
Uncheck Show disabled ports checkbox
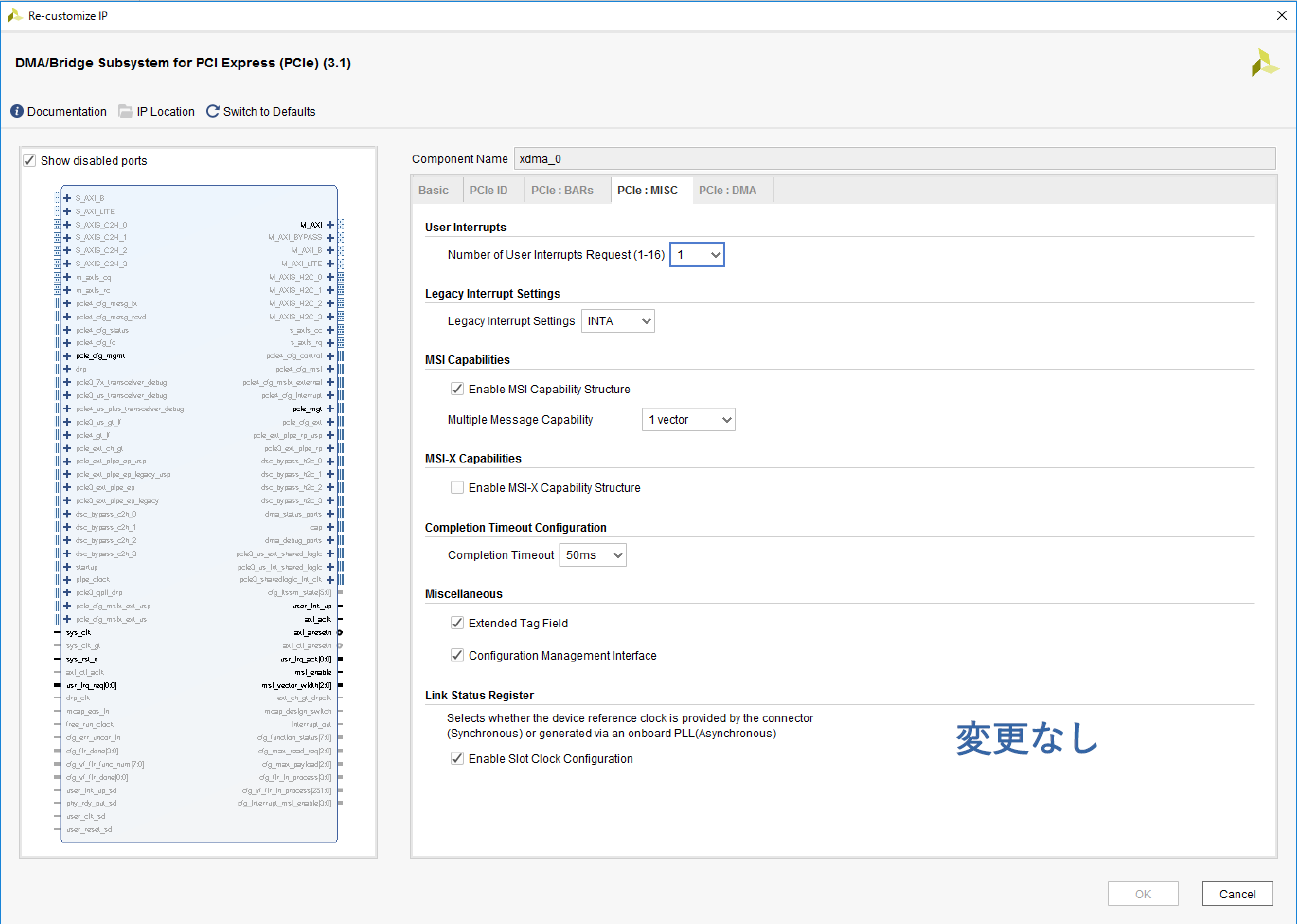pyautogui.click(x=30, y=161)
